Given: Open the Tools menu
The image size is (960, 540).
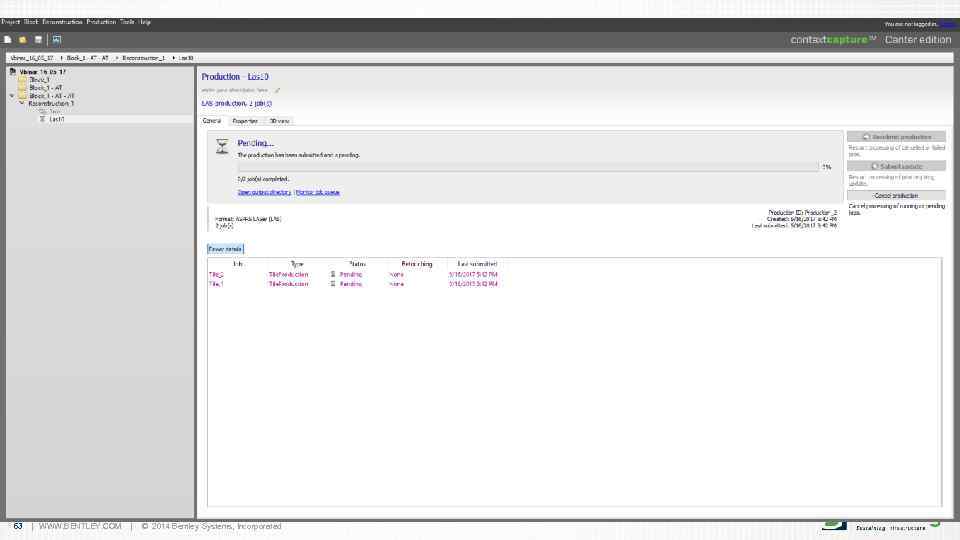Looking at the screenshot, I should (127, 22).
